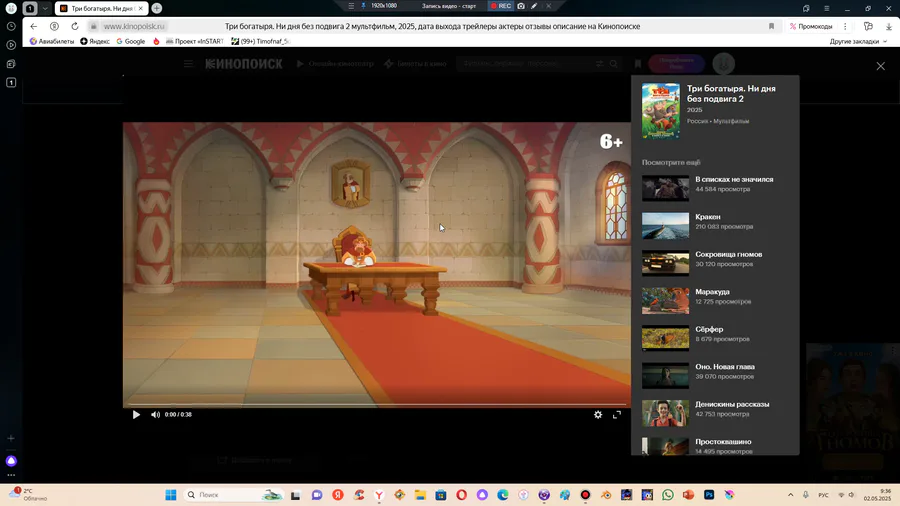900x506 pixels.
Task: Open the Авиабилеты bookmark
Action: pos(52,41)
